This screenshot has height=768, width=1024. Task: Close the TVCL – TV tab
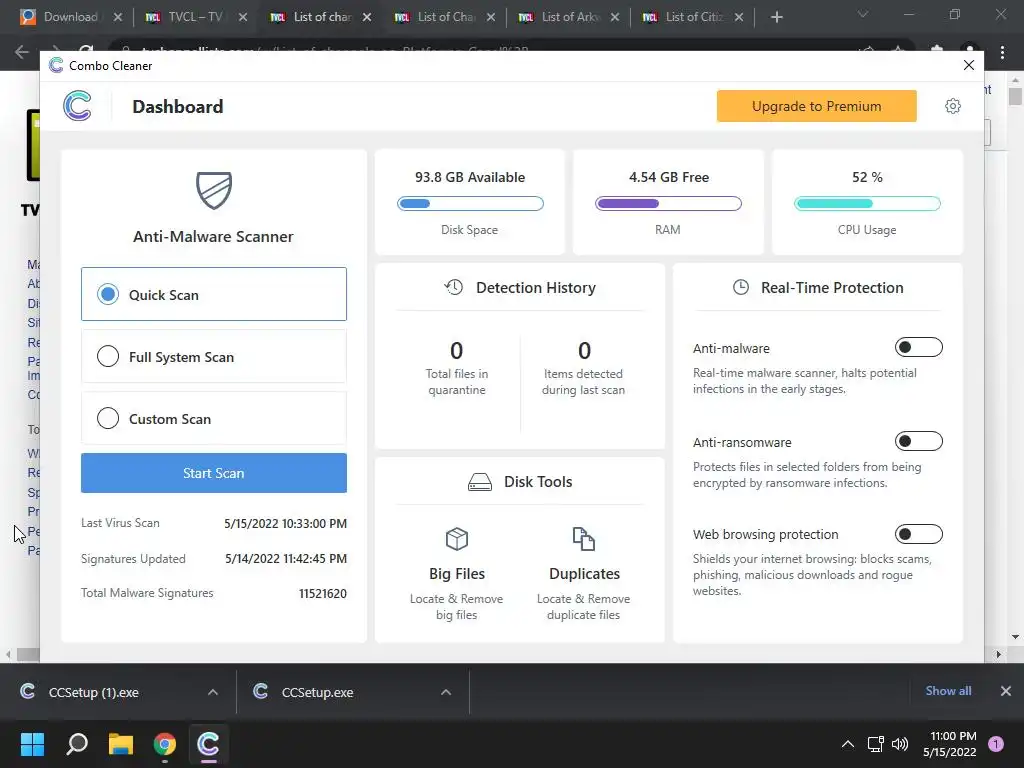pyautogui.click(x=243, y=18)
